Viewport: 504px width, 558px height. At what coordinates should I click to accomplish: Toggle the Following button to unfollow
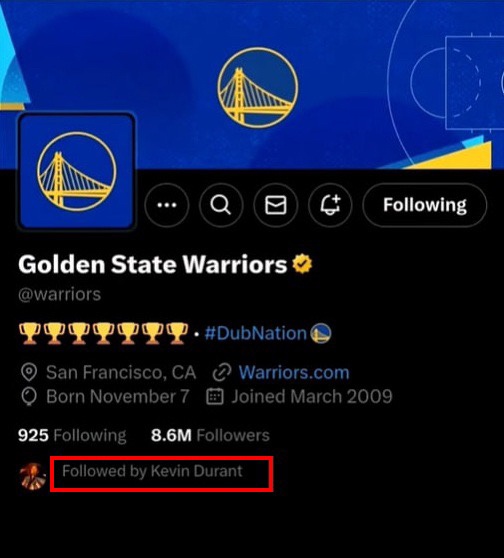tap(425, 205)
